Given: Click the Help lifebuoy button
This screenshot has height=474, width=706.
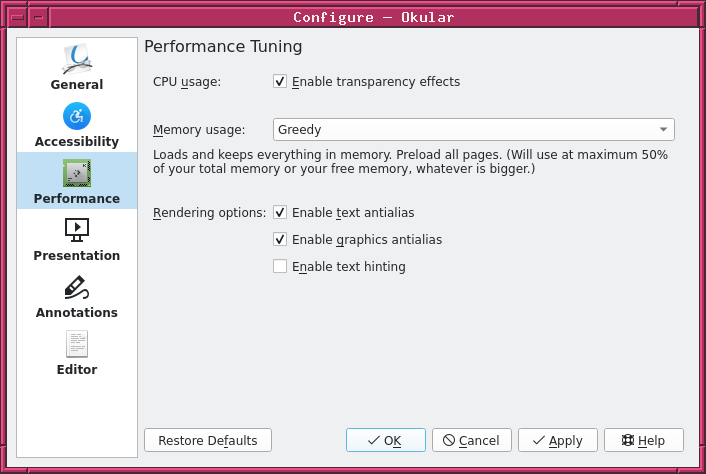Looking at the screenshot, I should coord(643,440).
